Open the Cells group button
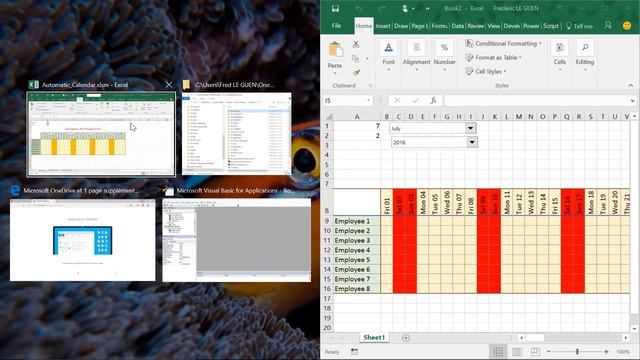 [x=560, y=56]
